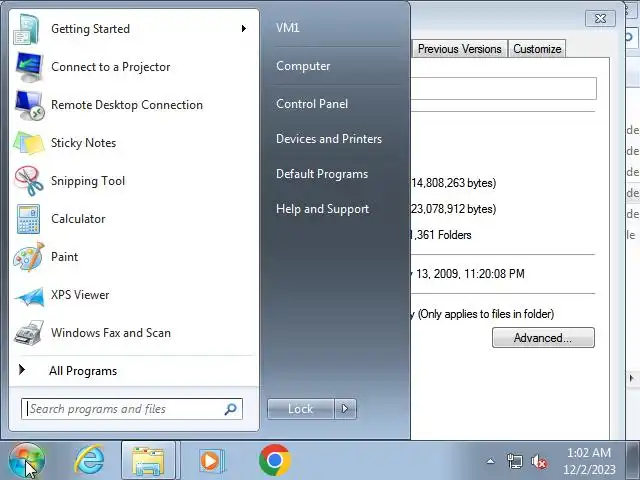Show hidden tray icons arrow
The height and width of the screenshot is (480, 640).
tap(491, 462)
